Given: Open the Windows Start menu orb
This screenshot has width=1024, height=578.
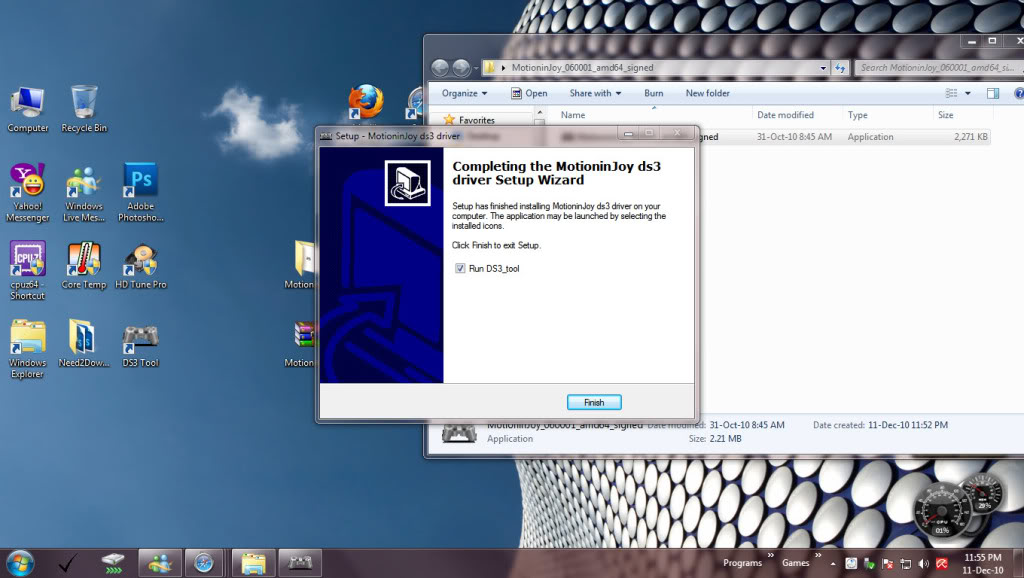Looking at the screenshot, I should coord(19,563).
